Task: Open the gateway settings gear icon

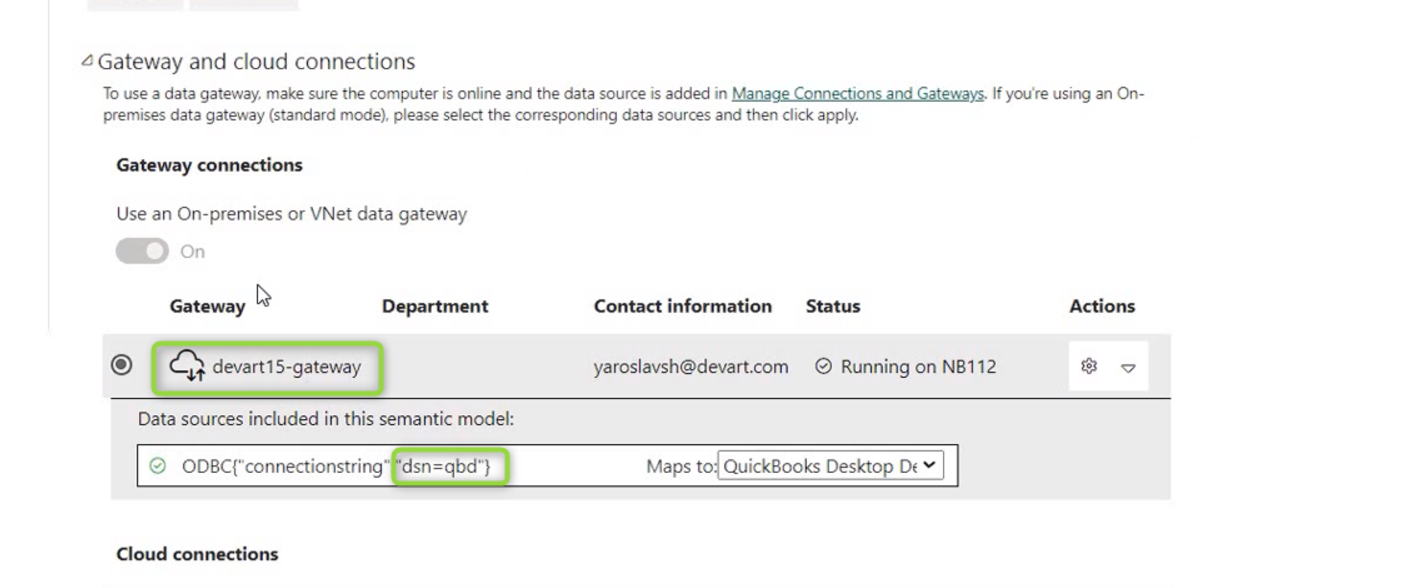Action: coord(1089,366)
